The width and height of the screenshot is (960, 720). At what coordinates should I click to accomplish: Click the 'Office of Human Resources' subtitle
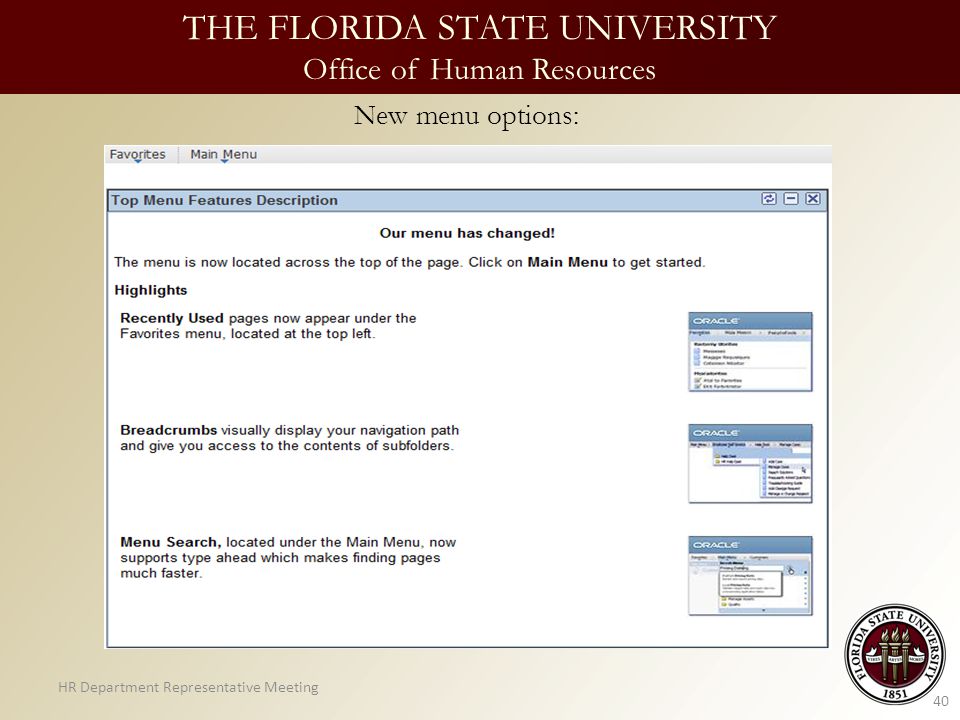[x=479, y=69]
